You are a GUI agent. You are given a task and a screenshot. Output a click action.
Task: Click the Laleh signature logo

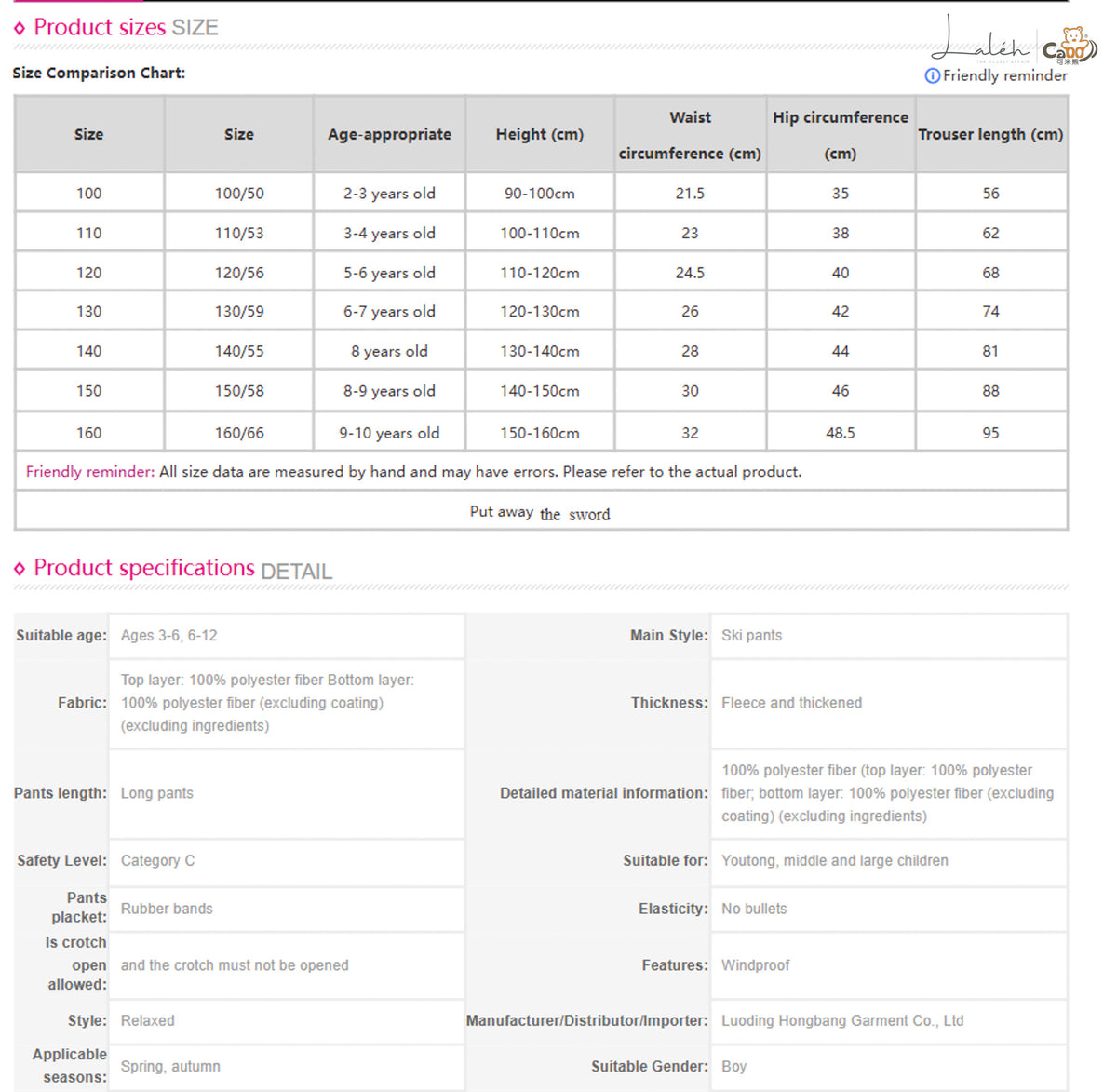(982, 40)
